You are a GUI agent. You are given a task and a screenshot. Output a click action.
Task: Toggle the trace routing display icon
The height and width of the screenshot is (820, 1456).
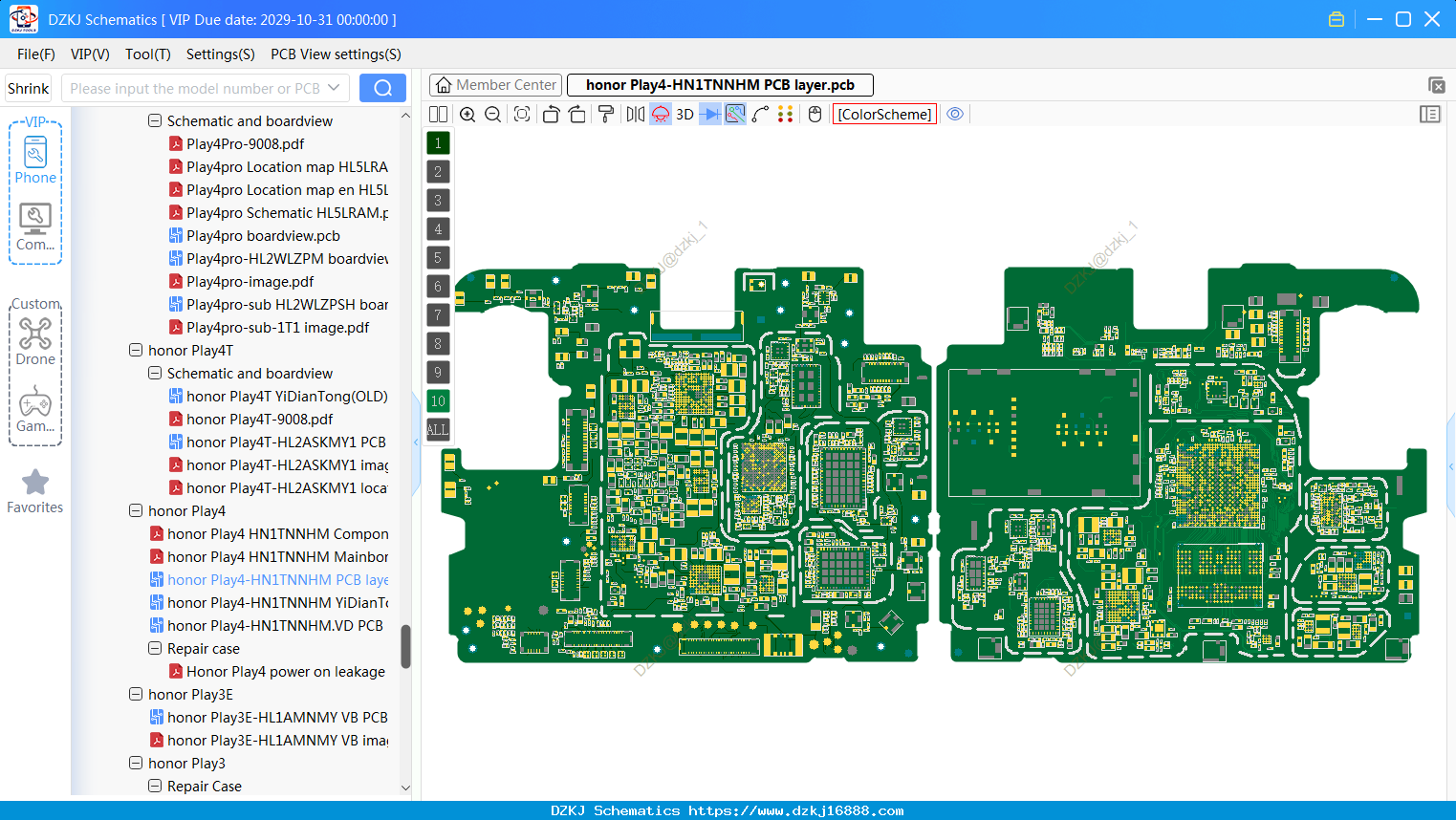click(x=735, y=114)
